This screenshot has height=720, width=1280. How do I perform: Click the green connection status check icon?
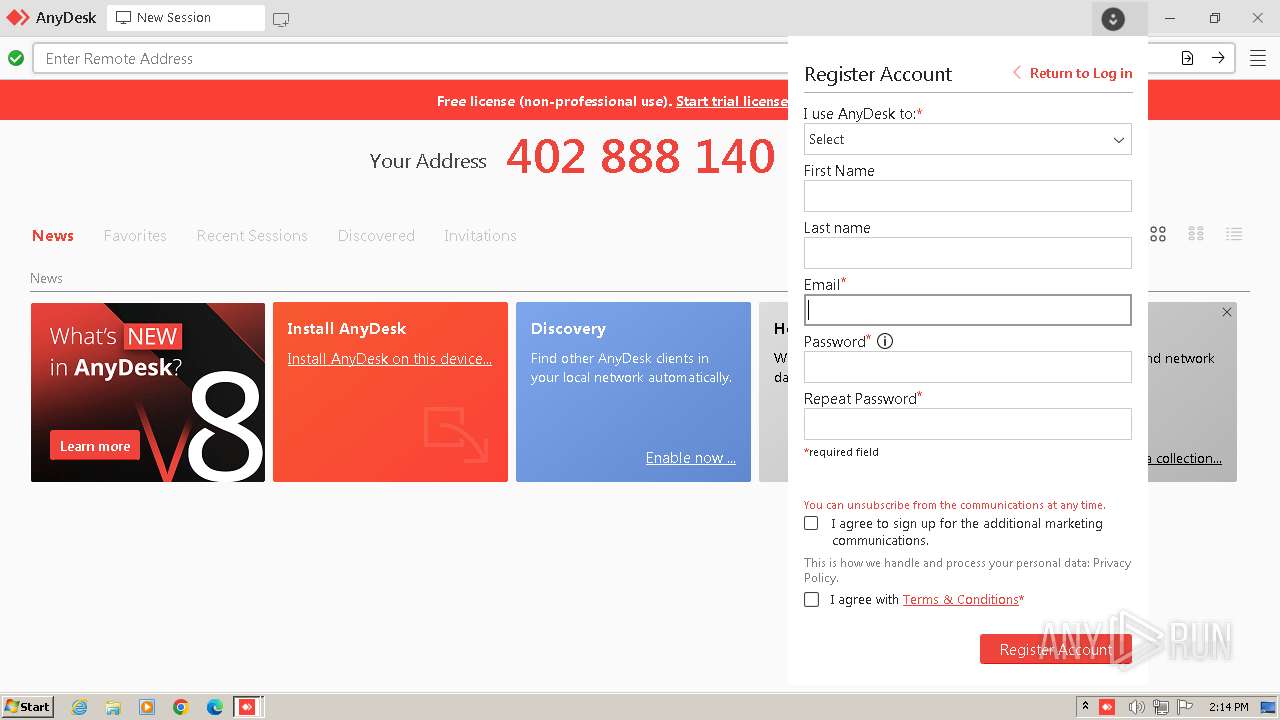pos(16,58)
